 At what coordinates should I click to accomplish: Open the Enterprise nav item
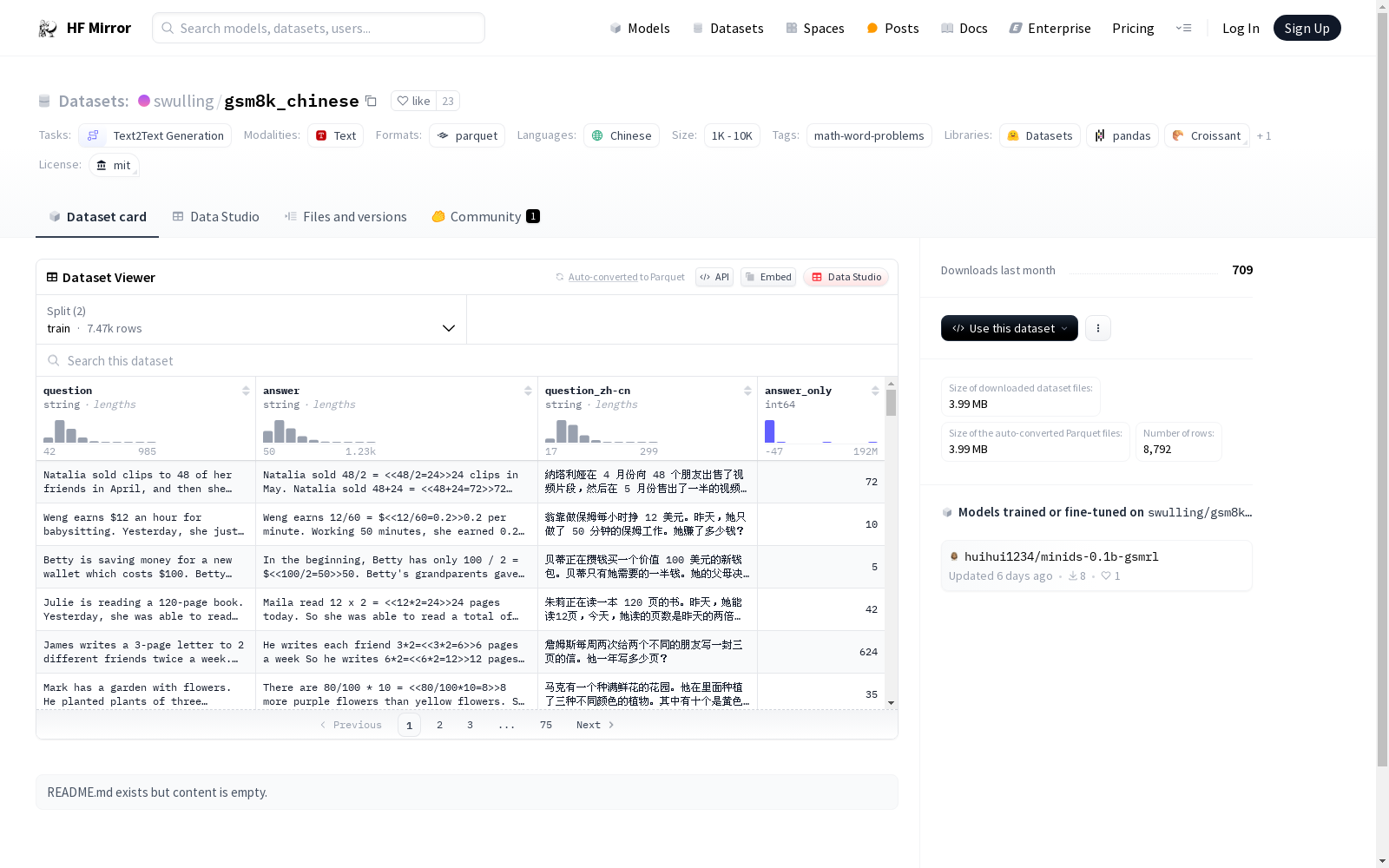pyautogui.click(x=1050, y=28)
